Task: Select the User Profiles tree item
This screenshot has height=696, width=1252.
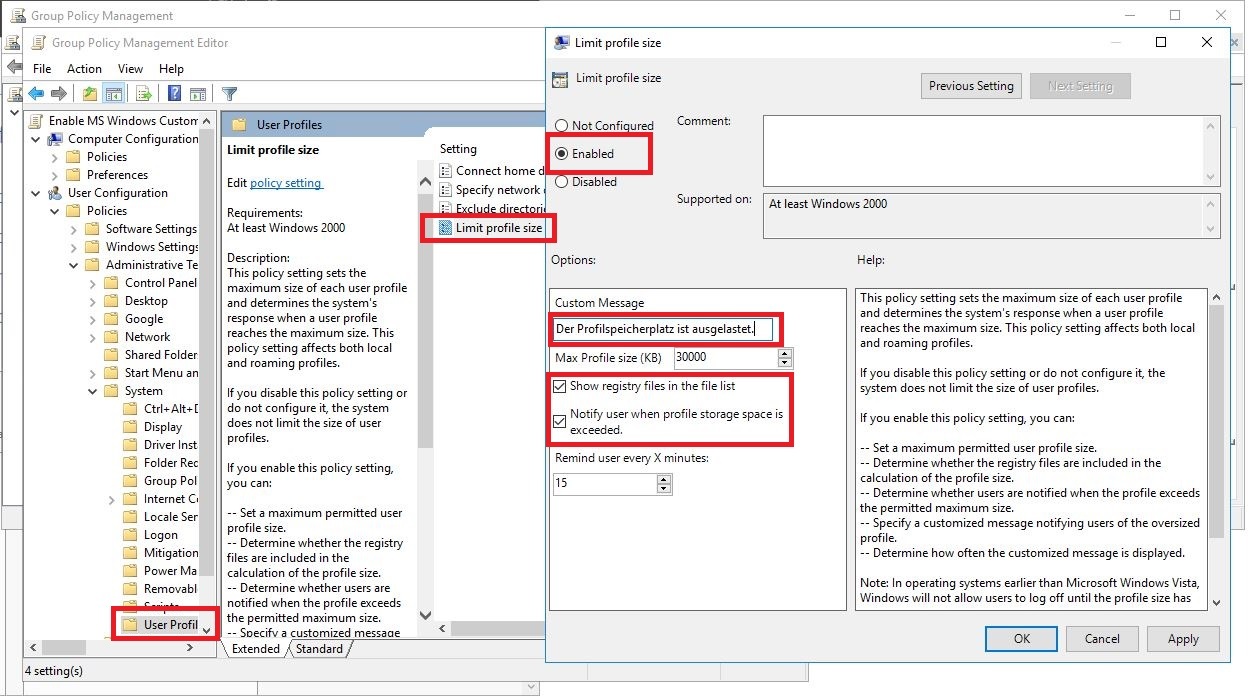Action: coord(171,625)
